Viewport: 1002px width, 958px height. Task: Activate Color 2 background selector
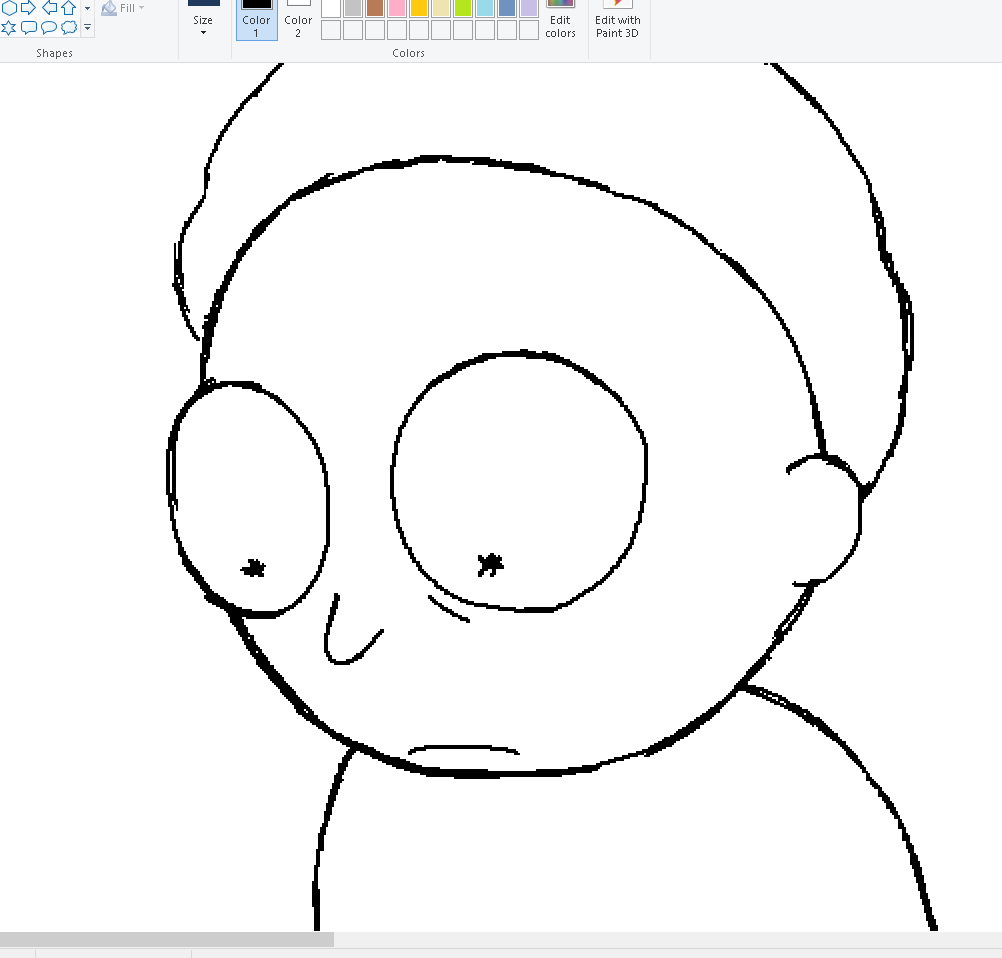298,20
